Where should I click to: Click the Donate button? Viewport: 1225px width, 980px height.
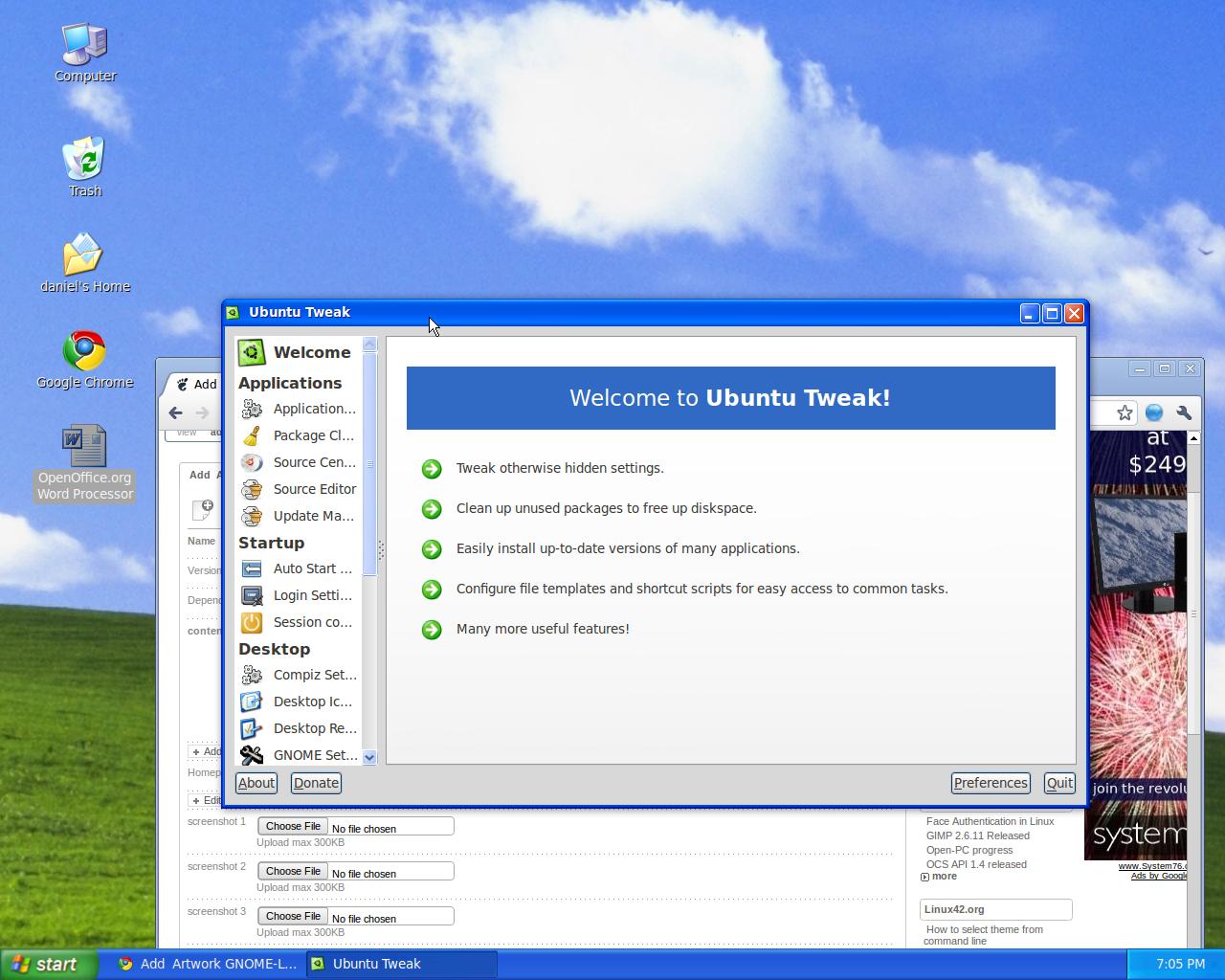pyautogui.click(x=316, y=783)
